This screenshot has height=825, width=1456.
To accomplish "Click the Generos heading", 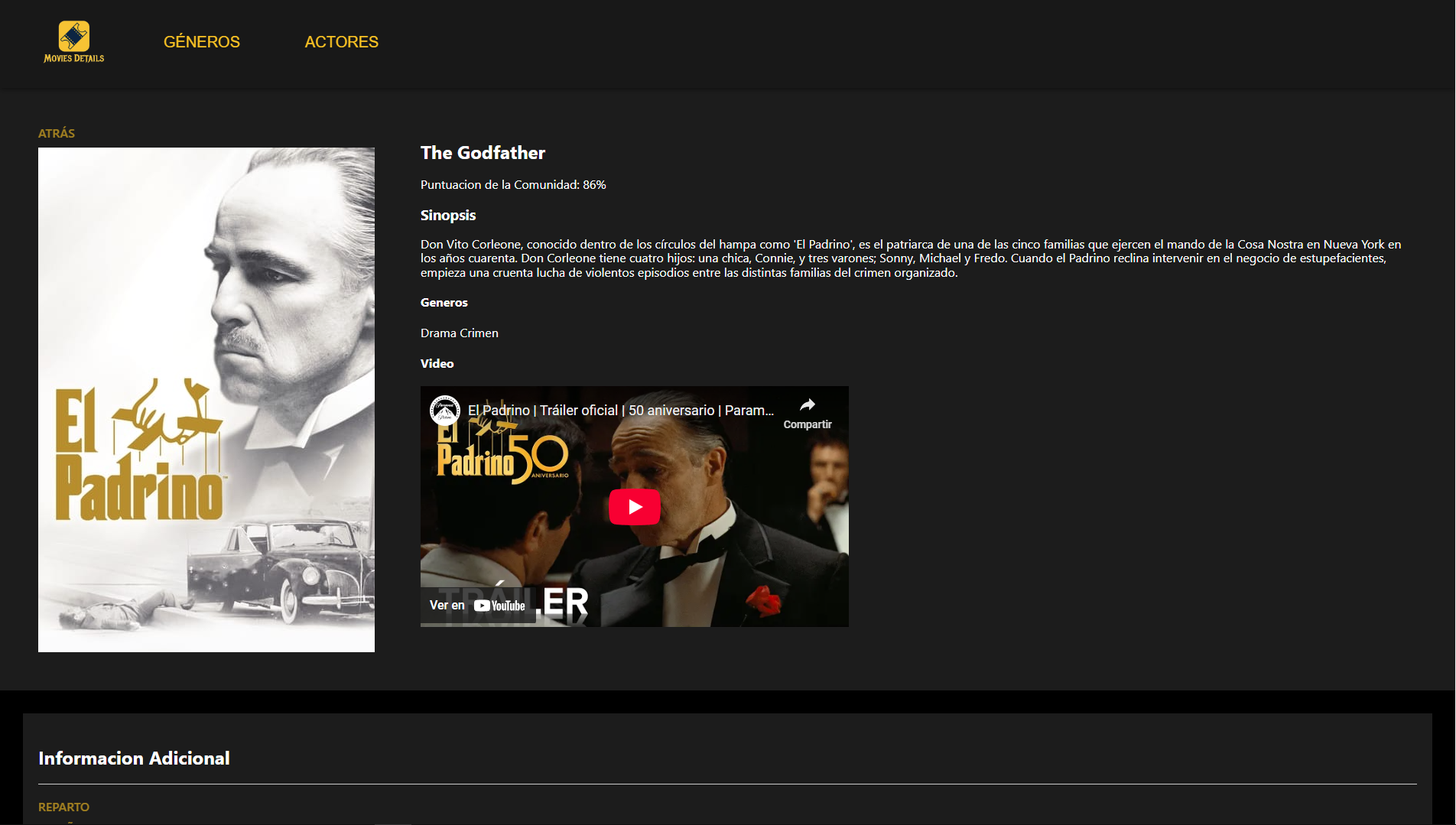I will 444,303.
